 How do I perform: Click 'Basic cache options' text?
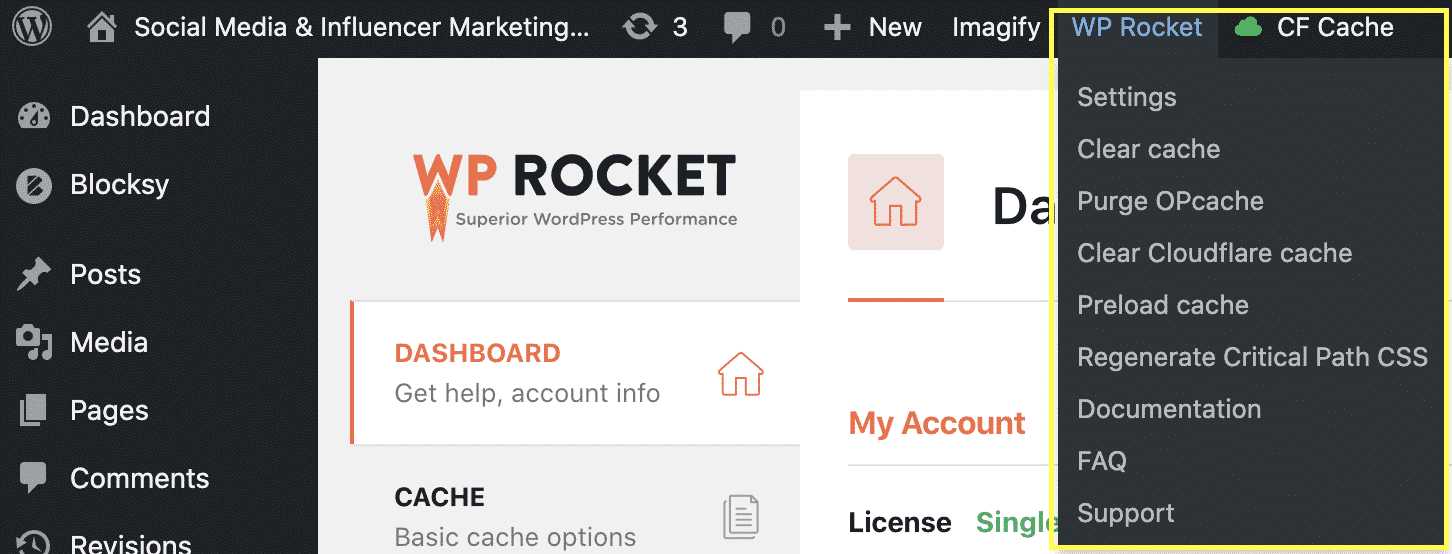[515, 537]
